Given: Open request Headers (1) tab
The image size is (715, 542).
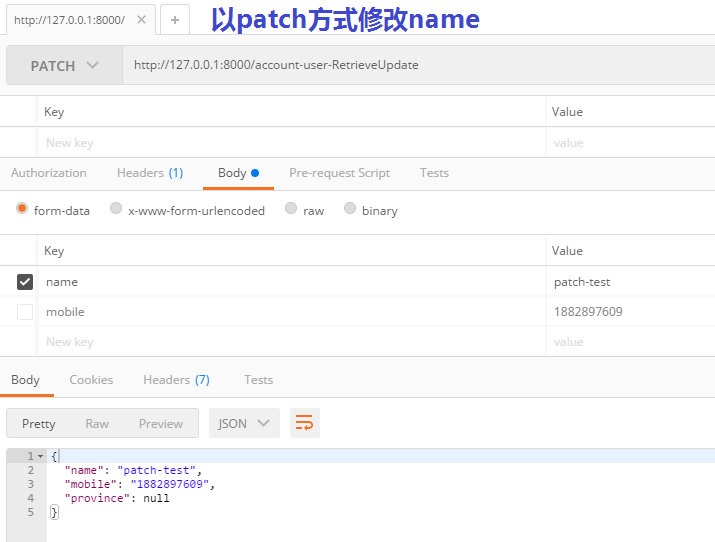Looking at the screenshot, I should pyautogui.click(x=150, y=173).
